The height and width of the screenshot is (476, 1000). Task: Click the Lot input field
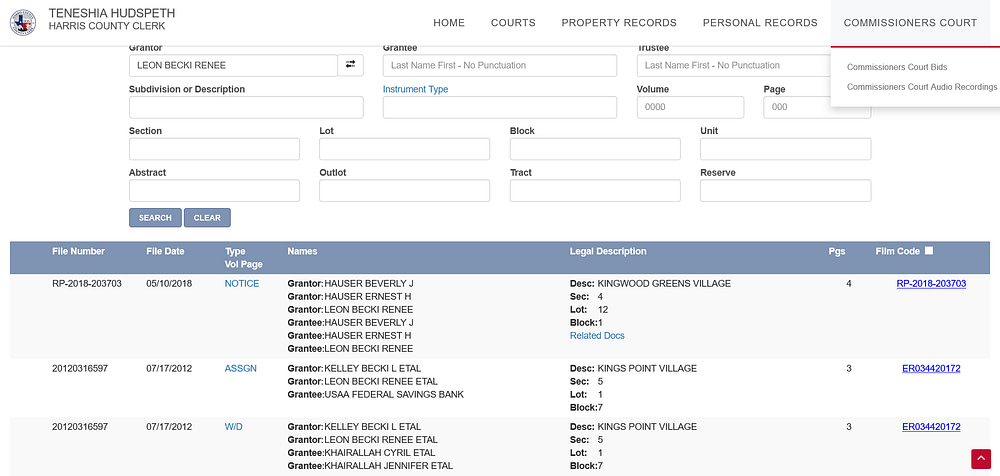click(x=404, y=149)
